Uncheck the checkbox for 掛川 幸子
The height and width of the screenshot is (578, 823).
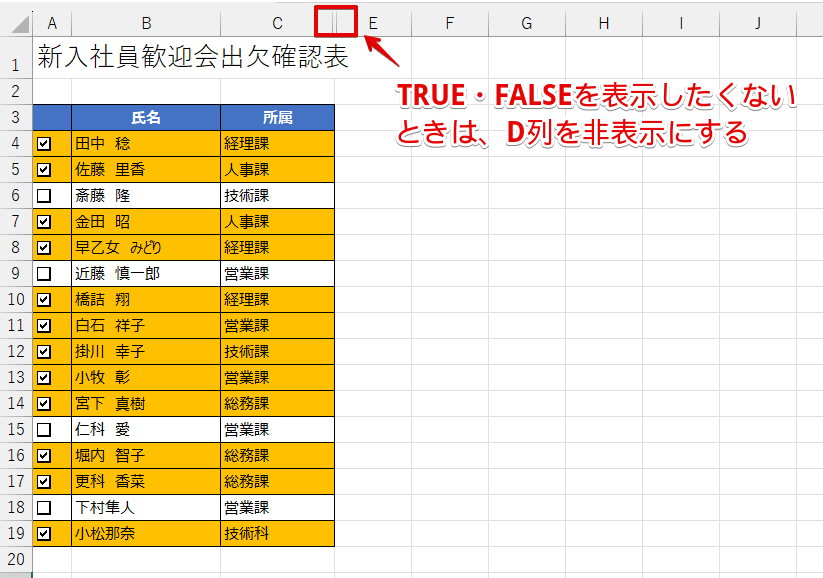(44, 352)
